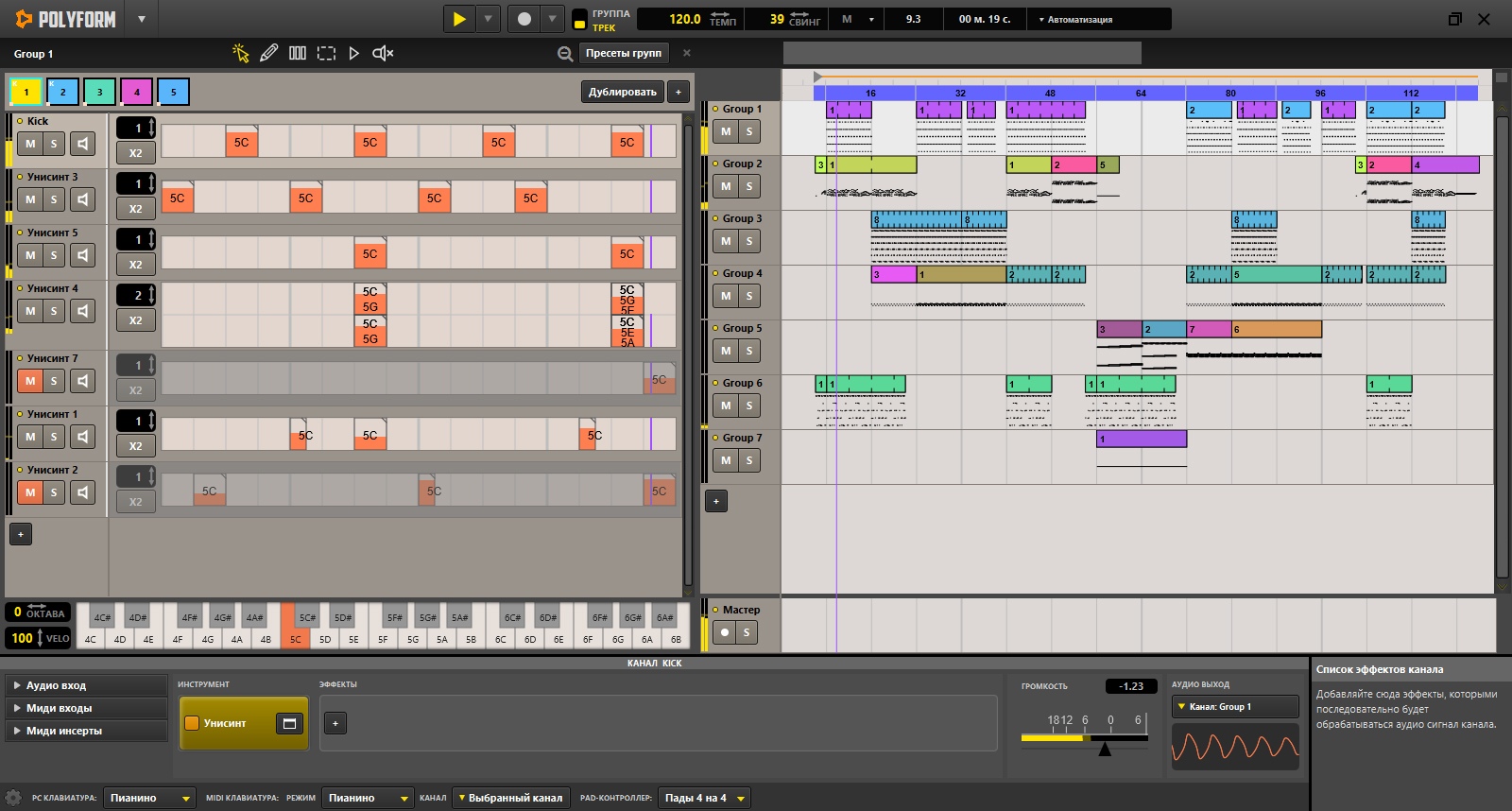Add a new channel with plus button

click(x=21, y=534)
